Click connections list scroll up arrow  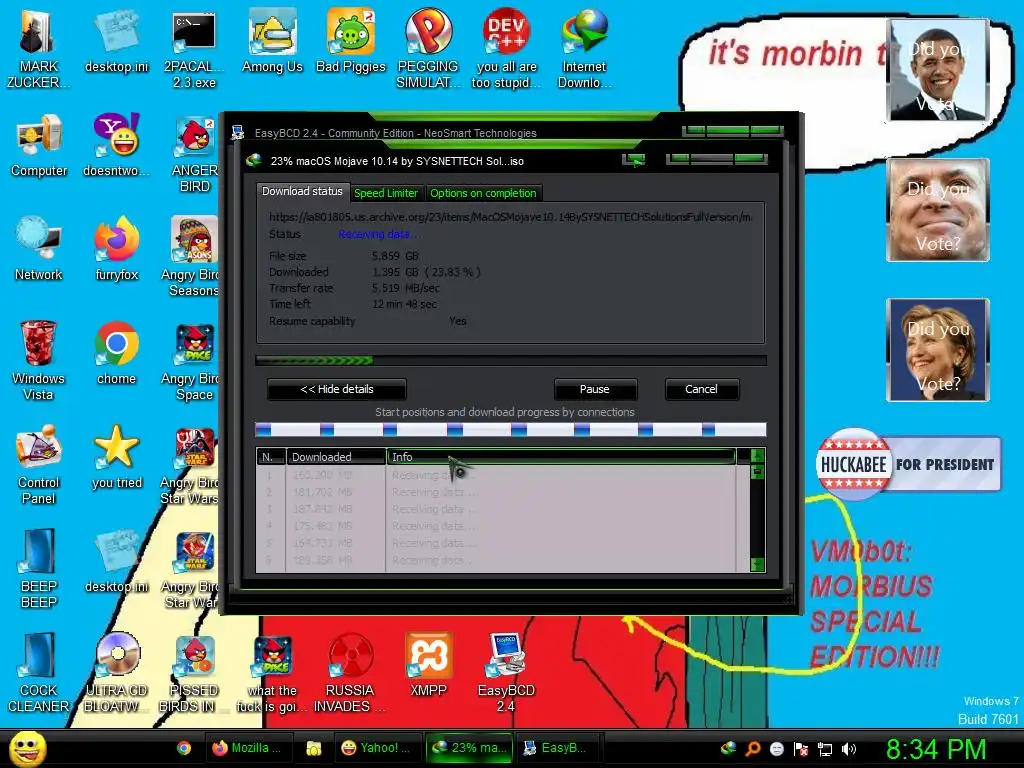(758, 455)
